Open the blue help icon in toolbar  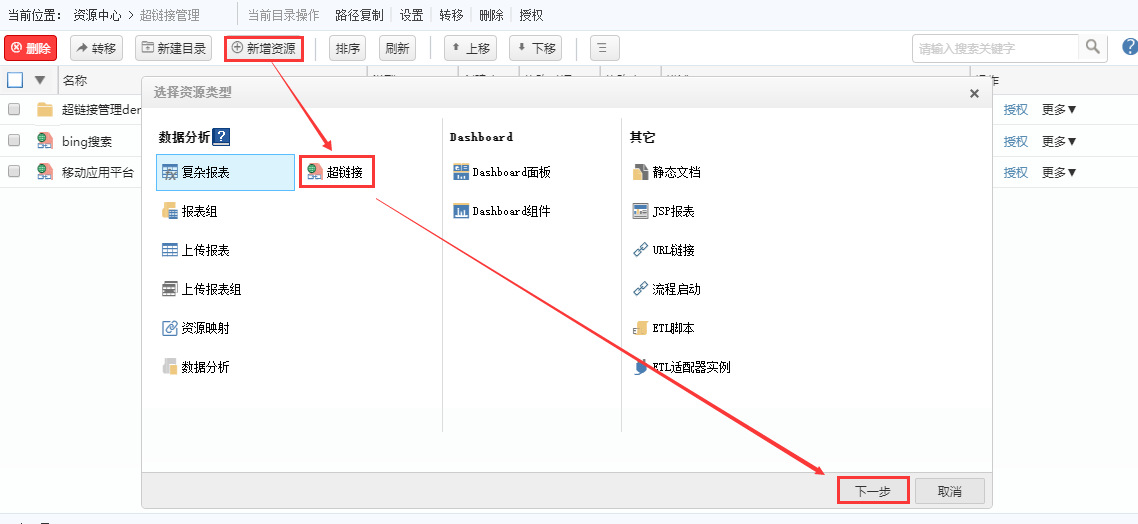[x=1129, y=47]
